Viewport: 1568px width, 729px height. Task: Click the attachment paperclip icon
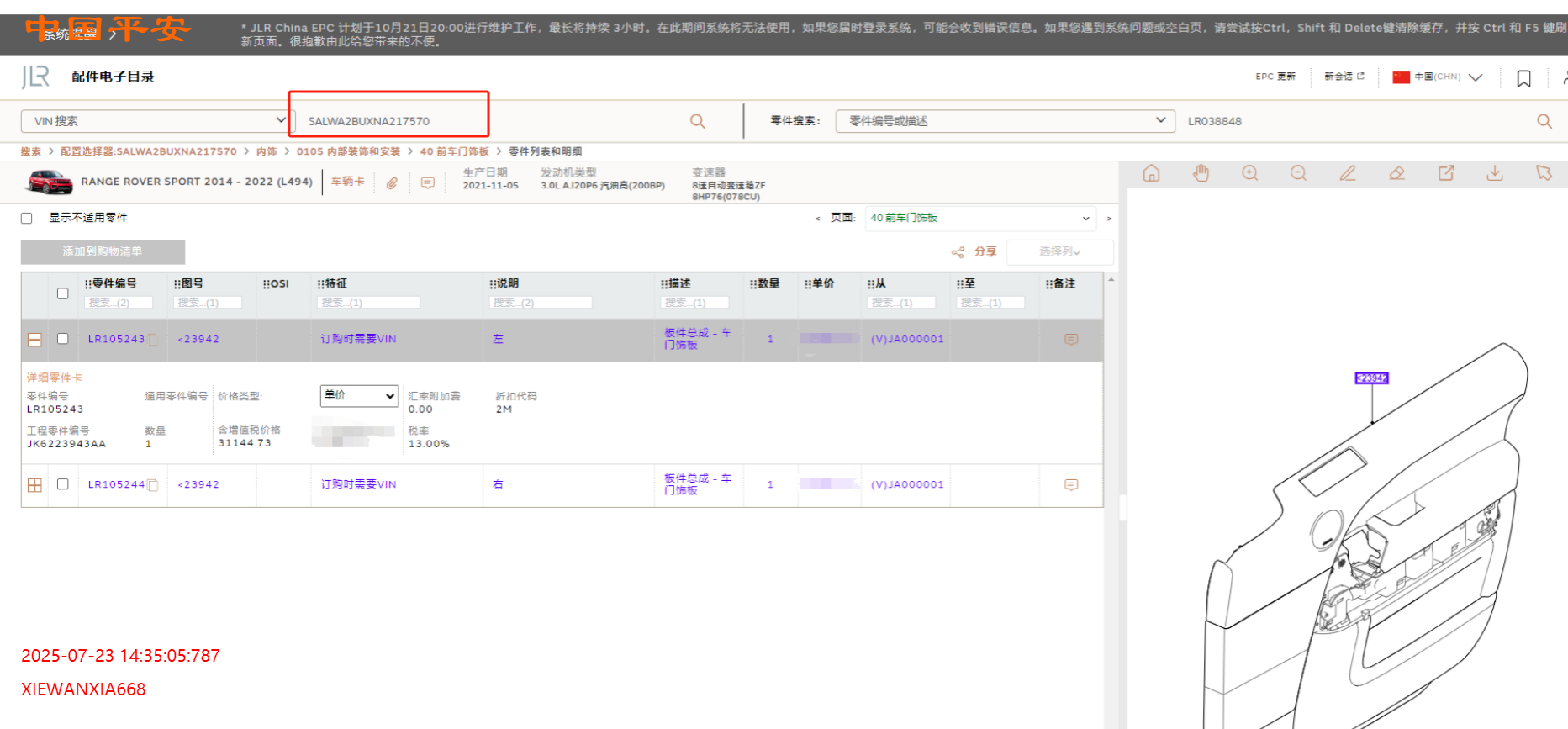392,182
